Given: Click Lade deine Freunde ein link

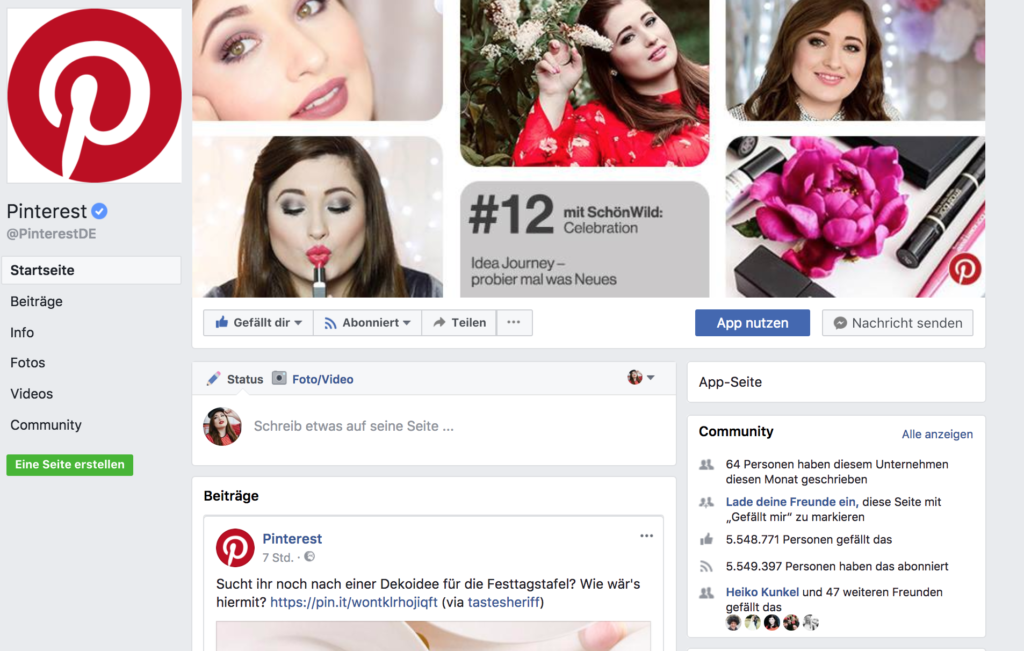Looking at the screenshot, I should (x=790, y=501).
